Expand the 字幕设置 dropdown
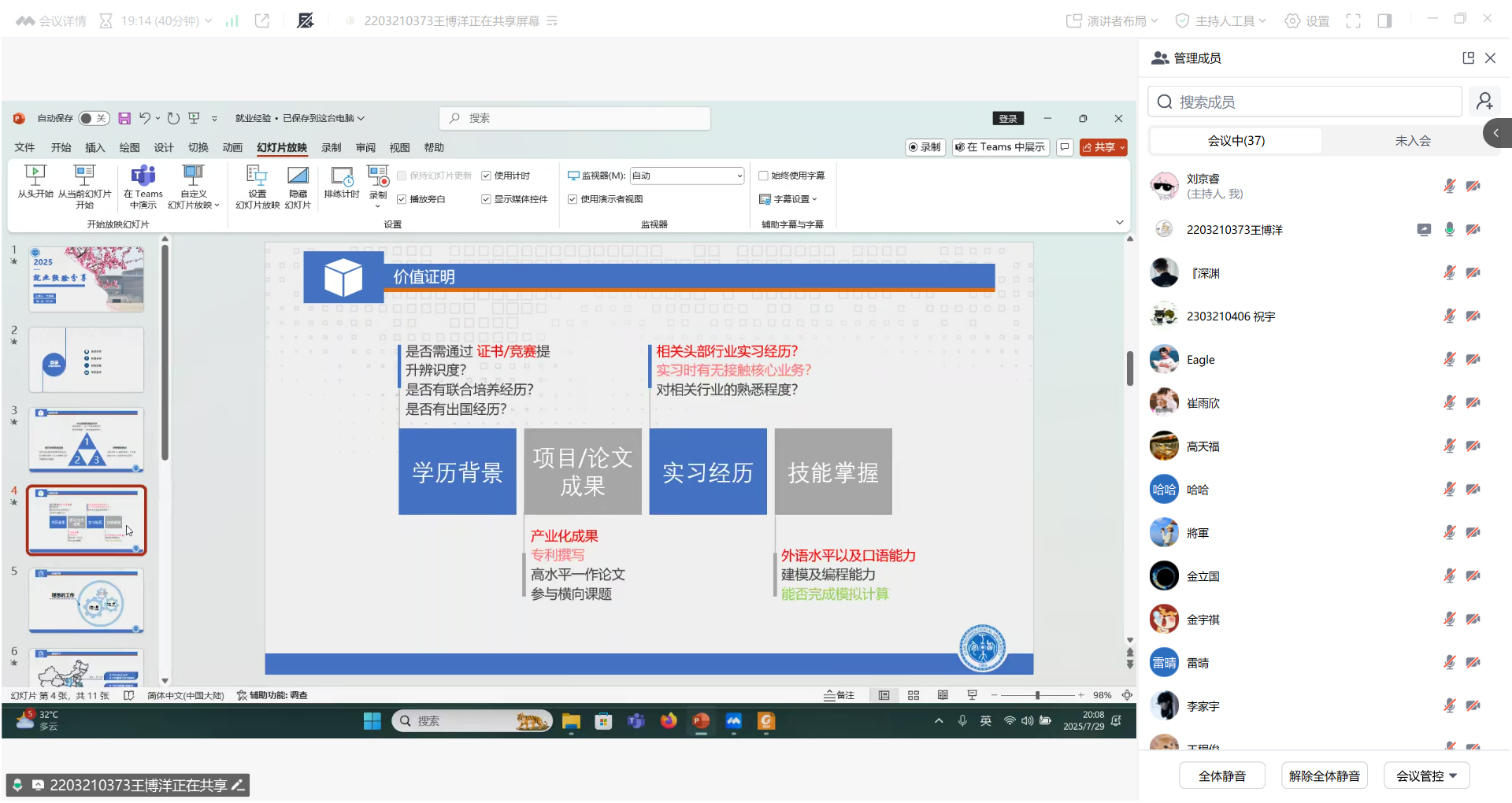Viewport: 1512px width, 803px height. click(x=788, y=199)
